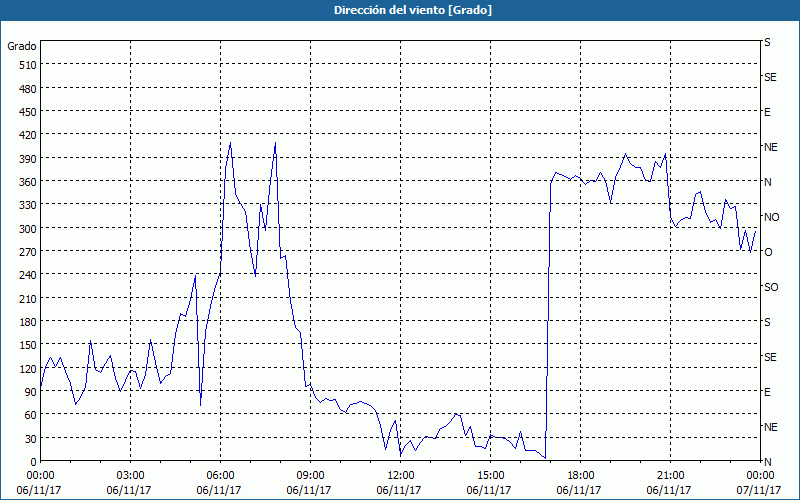The image size is (800, 500).
Task: Select the 18:00 time axis label
Action: pos(579,476)
